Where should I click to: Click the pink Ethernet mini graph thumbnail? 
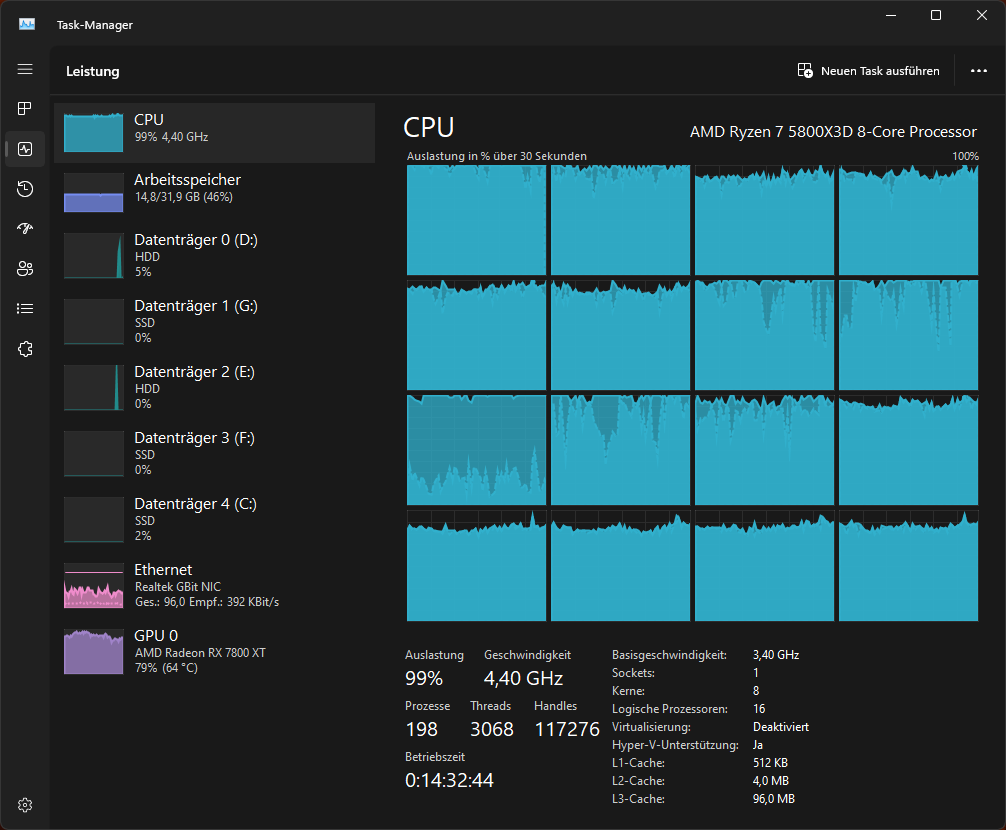[94, 586]
